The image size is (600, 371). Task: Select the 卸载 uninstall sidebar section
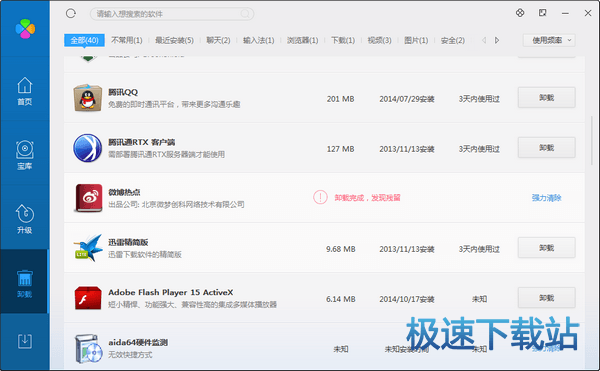point(24,283)
